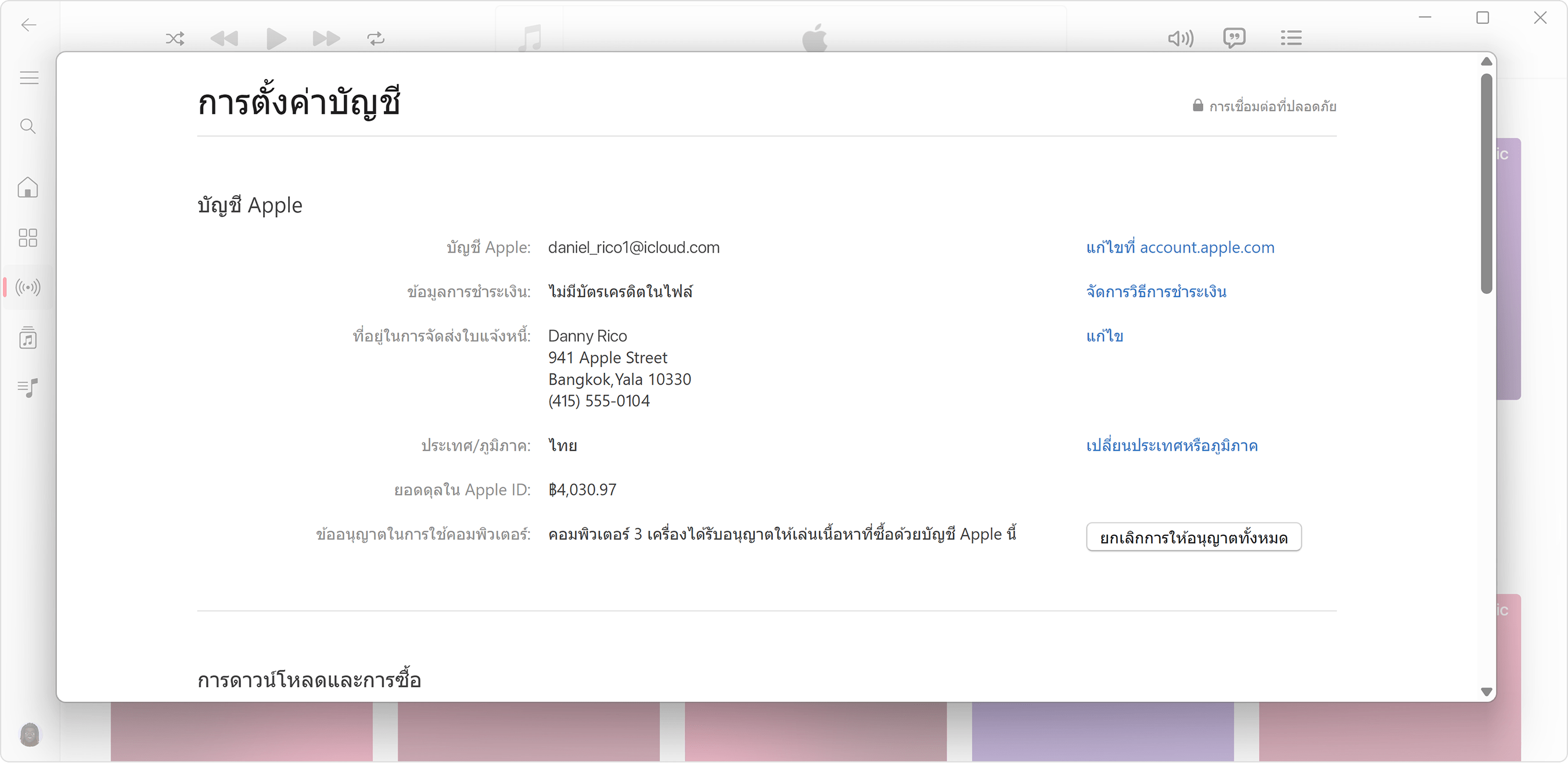The width and height of the screenshot is (1568, 763).
Task: Open search in the sidebar
Action: tap(28, 126)
